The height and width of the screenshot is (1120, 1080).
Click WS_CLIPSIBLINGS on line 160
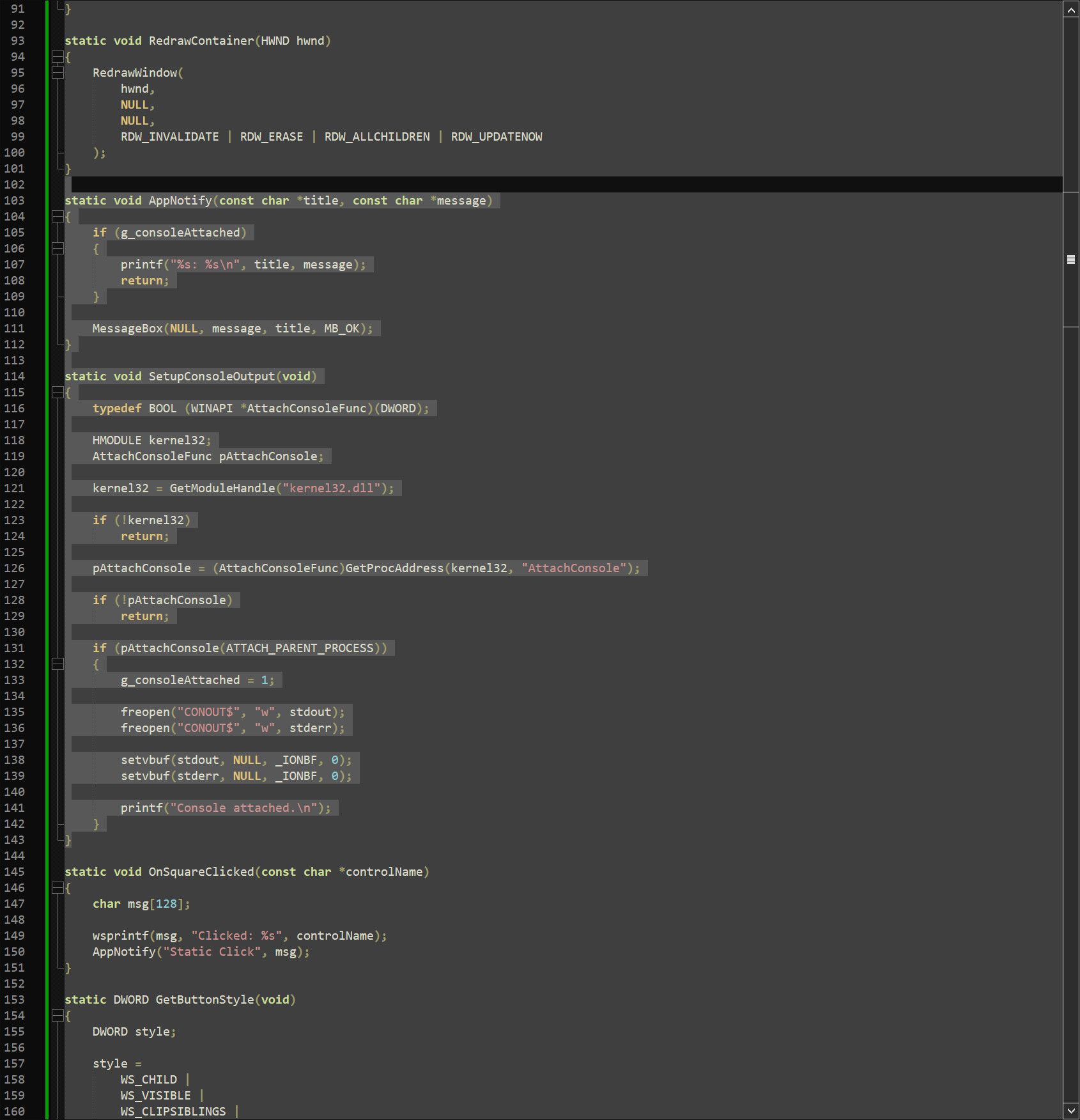click(x=173, y=1112)
